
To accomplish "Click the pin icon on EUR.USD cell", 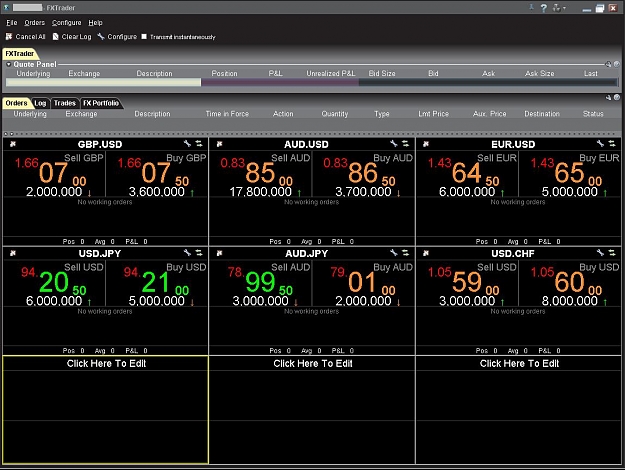I will (426, 144).
